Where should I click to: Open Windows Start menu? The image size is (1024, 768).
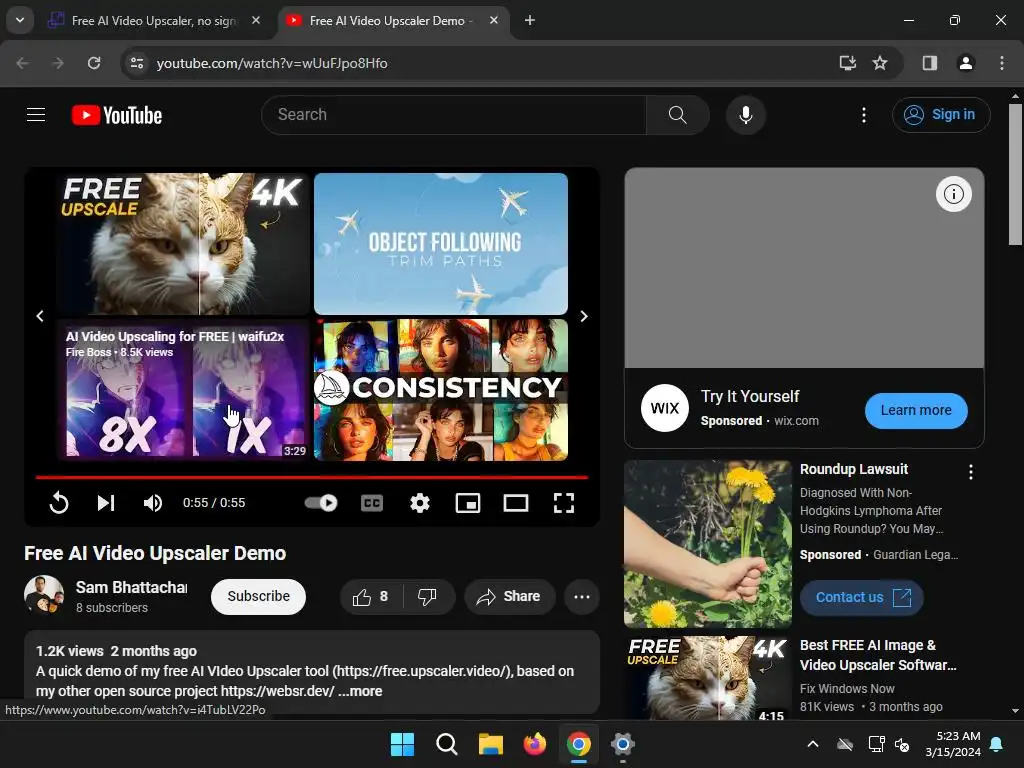pos(402,744)
